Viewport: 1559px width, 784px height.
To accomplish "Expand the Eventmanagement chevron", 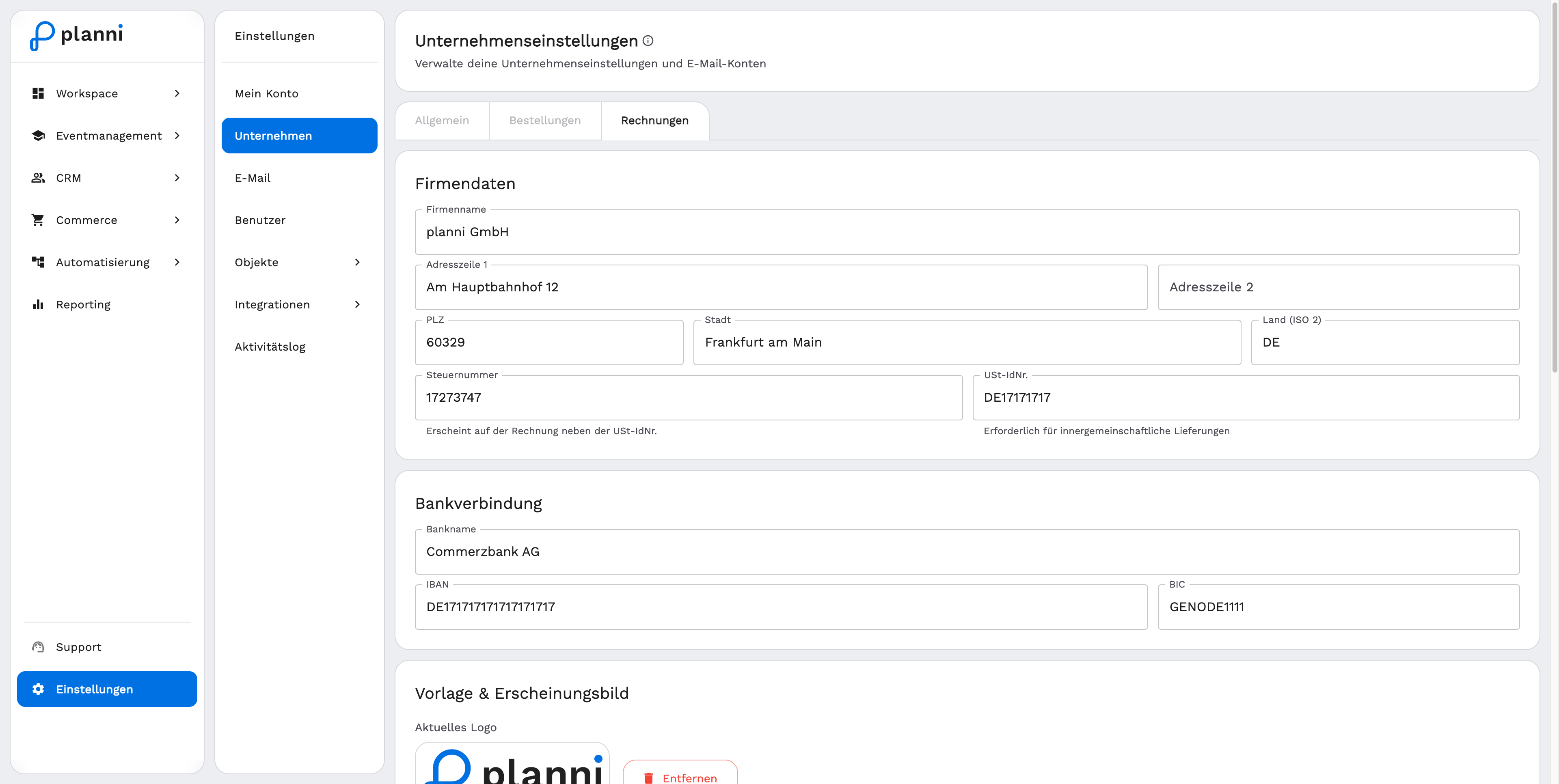I will click(x=177, y=136).
